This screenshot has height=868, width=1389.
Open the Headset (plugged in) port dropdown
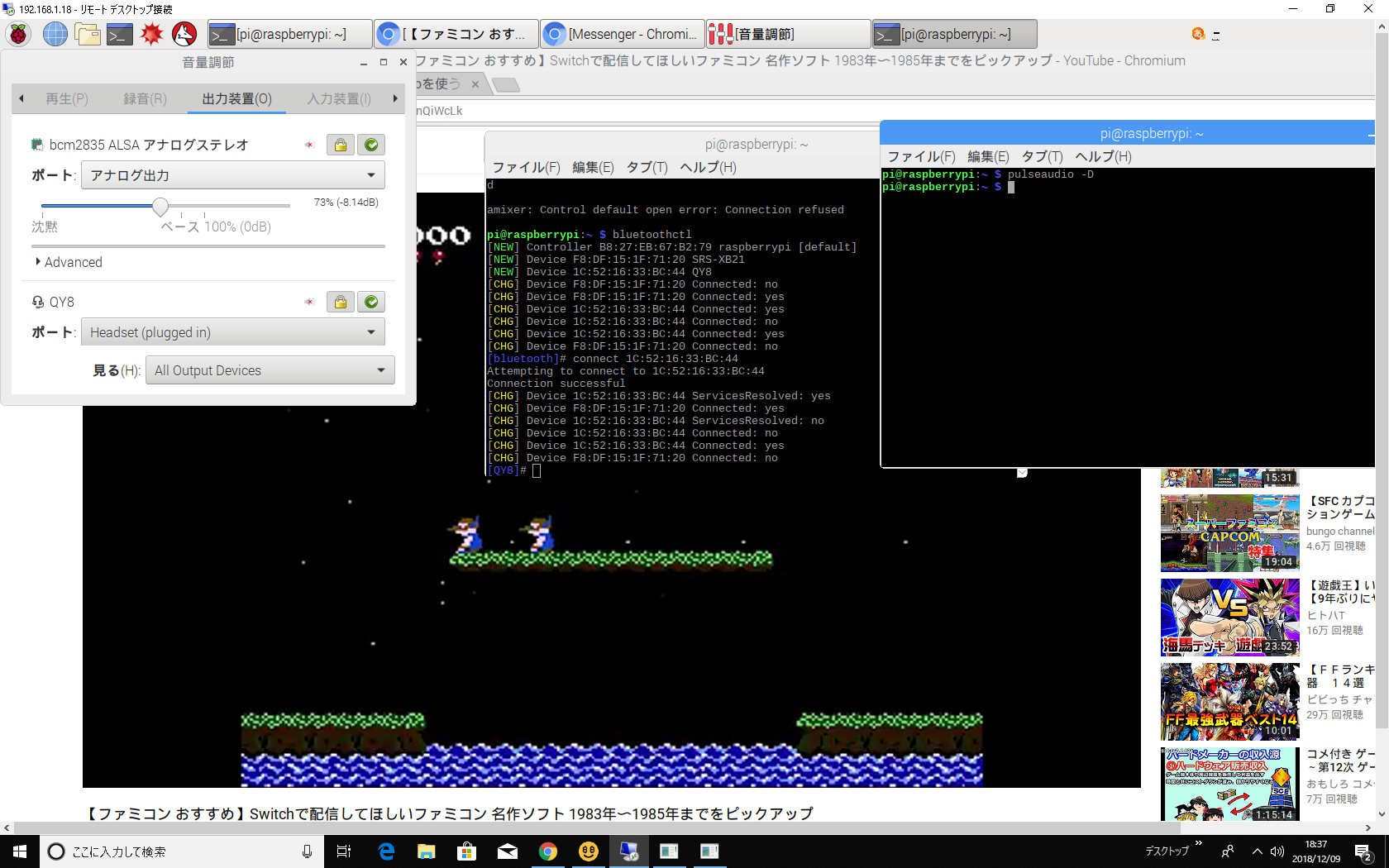[233, 332]
